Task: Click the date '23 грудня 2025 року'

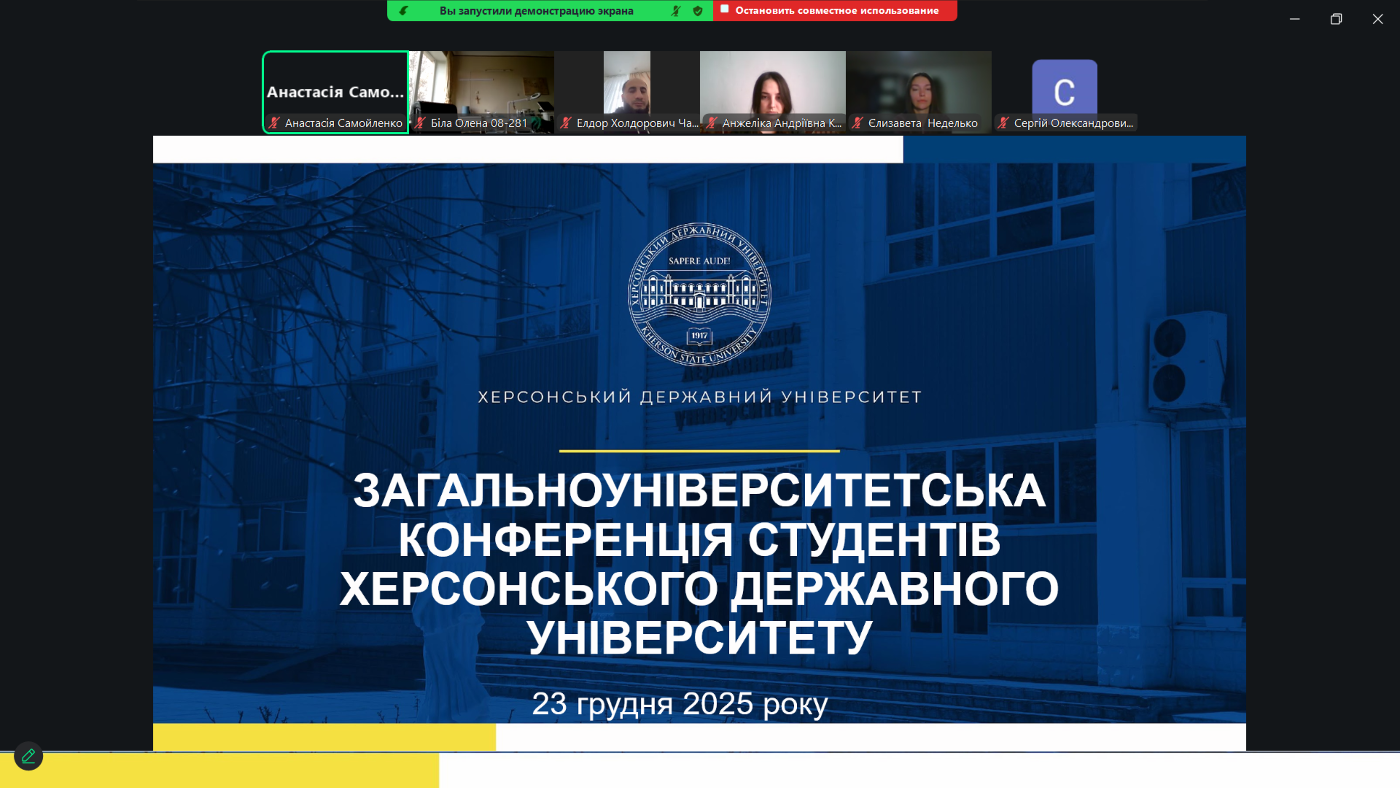Action: (680, 704)
